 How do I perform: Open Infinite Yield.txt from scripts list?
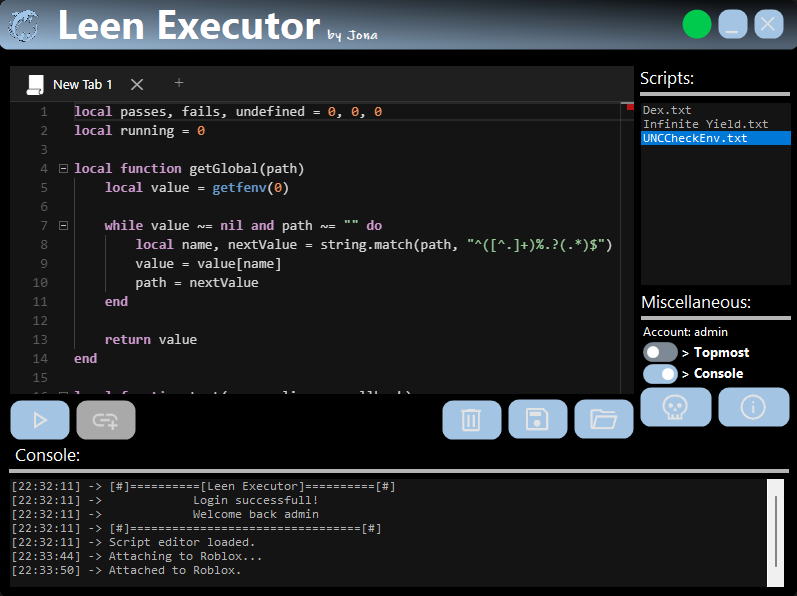705,124
